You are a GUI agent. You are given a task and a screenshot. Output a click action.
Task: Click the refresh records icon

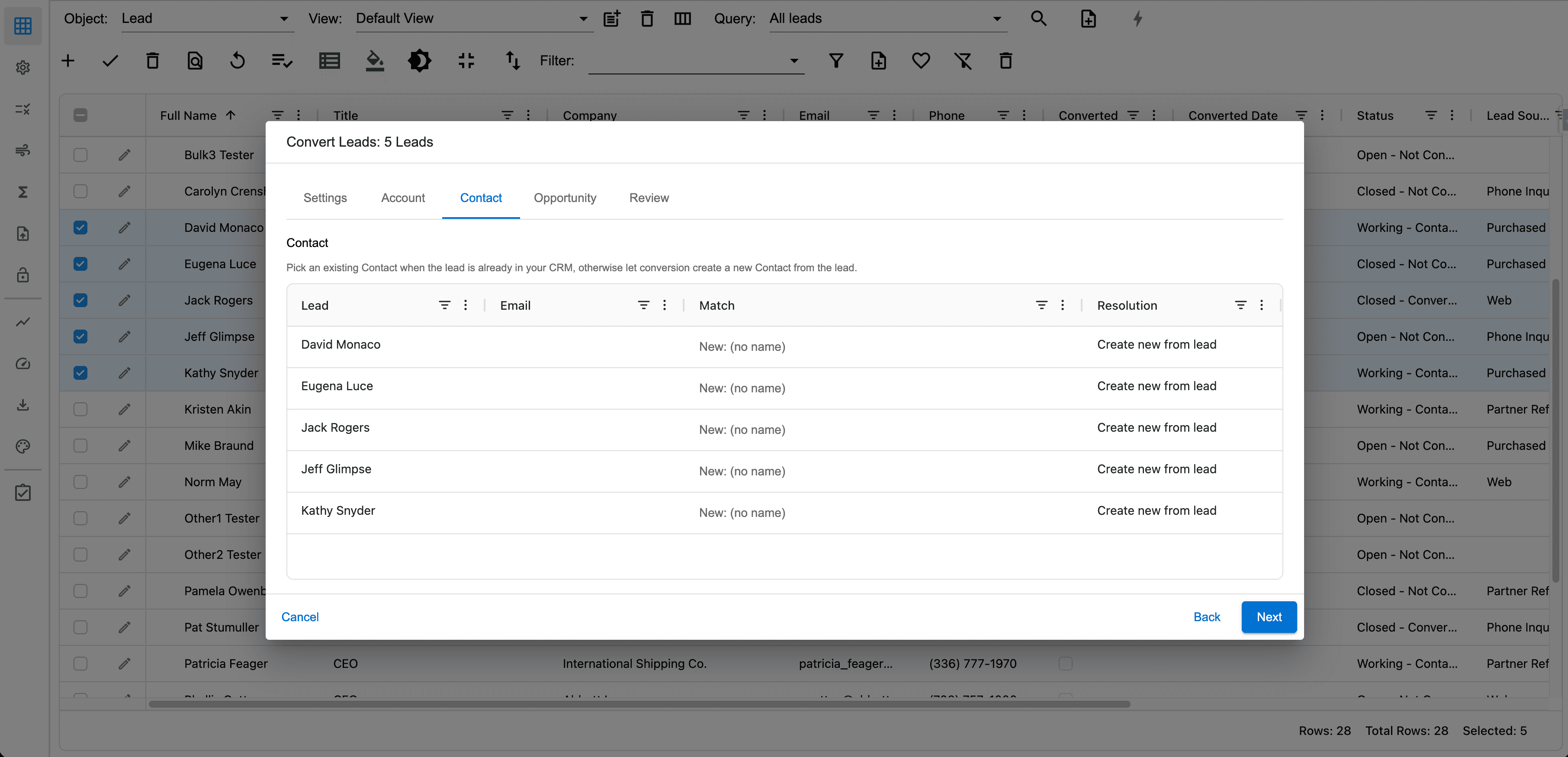pos(238,61)
